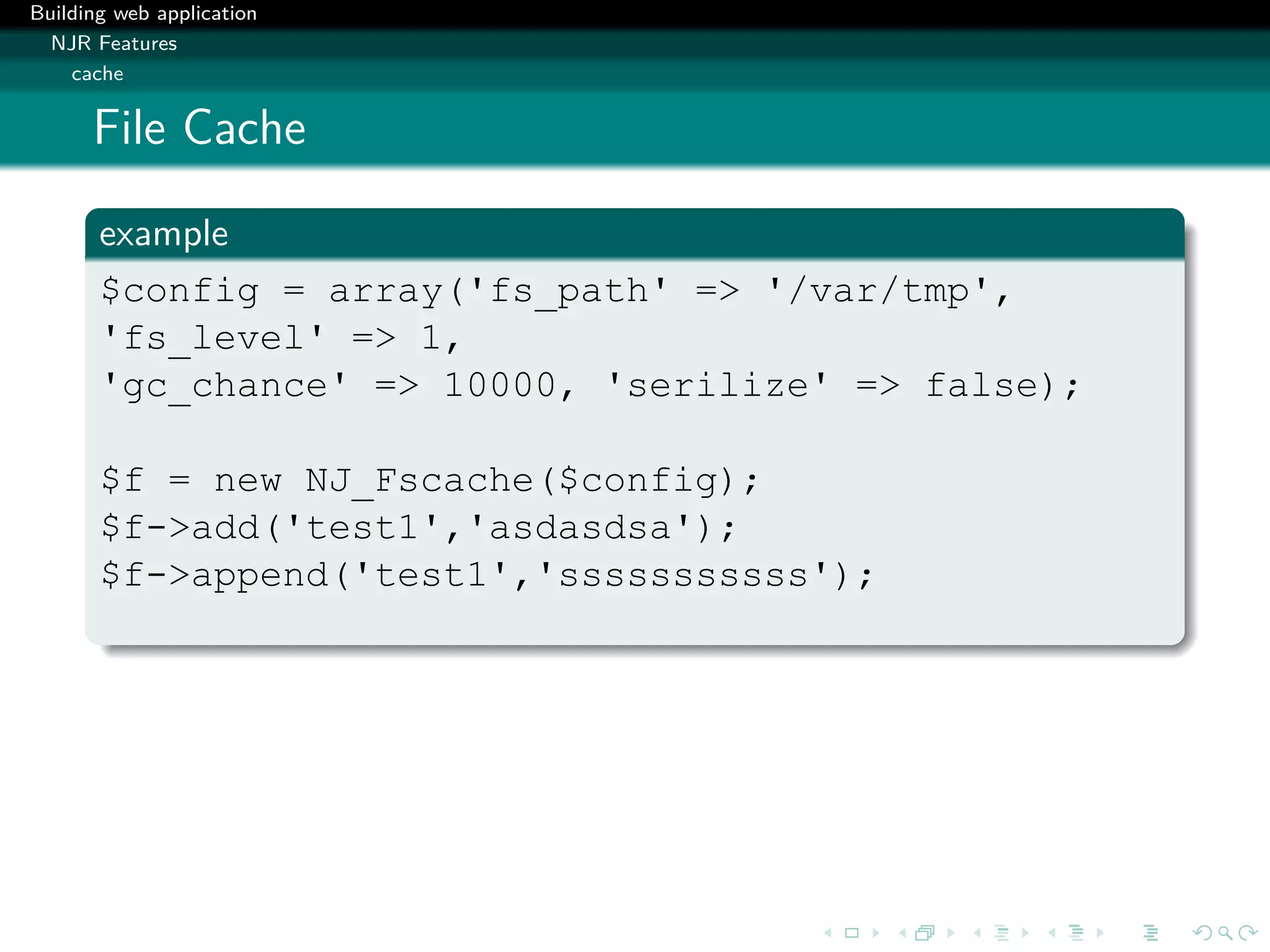Click the subsection navigation lines icon
1270x952 pixels.
pos(1001,933)
